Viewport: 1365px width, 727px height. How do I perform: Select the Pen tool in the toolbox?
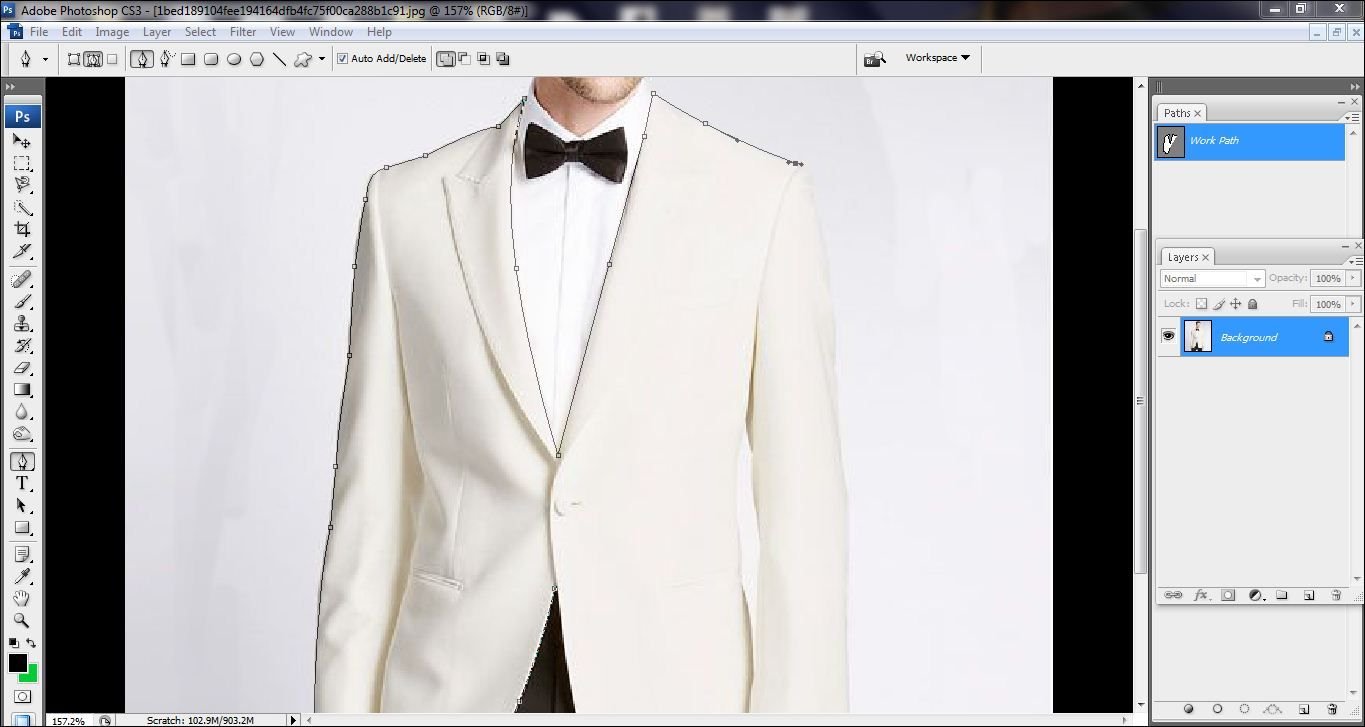coord(24,461)
